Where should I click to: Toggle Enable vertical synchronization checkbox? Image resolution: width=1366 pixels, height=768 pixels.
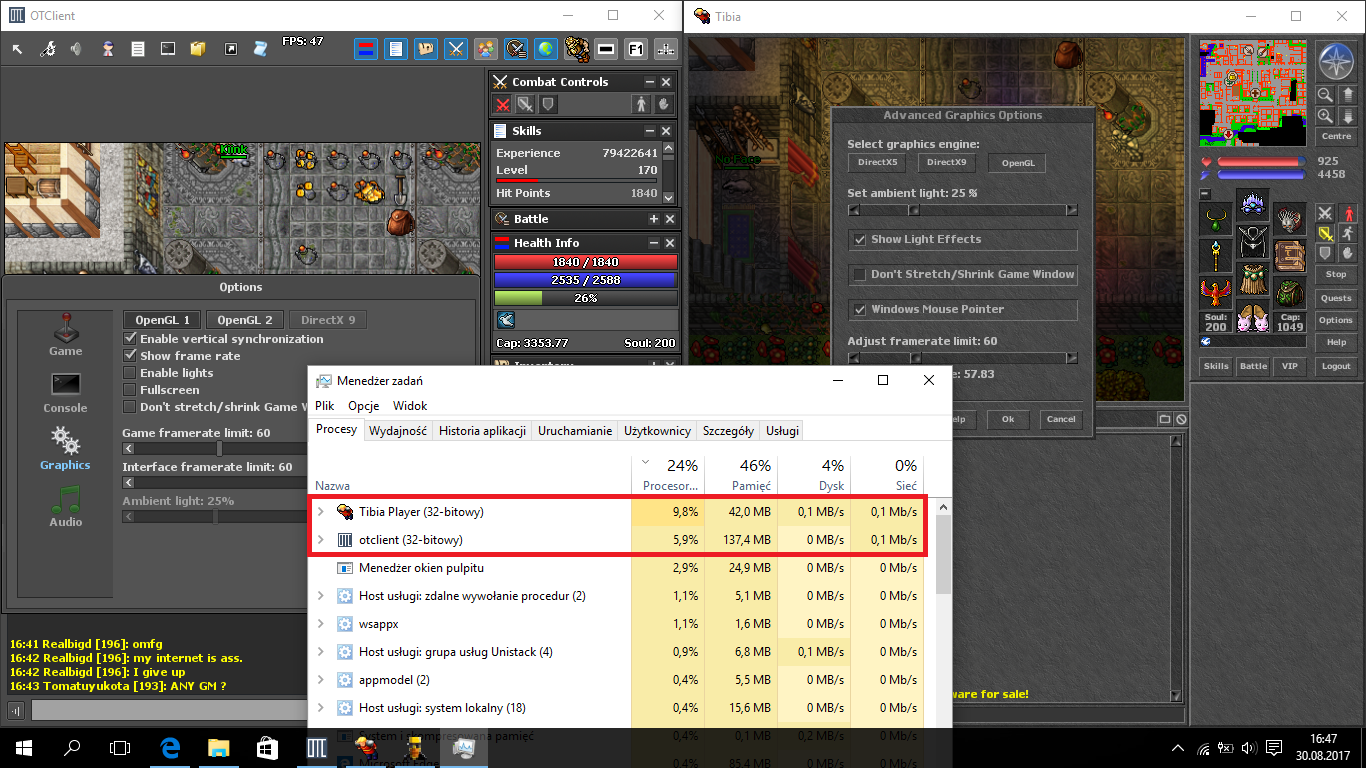(x=129, y=339)
